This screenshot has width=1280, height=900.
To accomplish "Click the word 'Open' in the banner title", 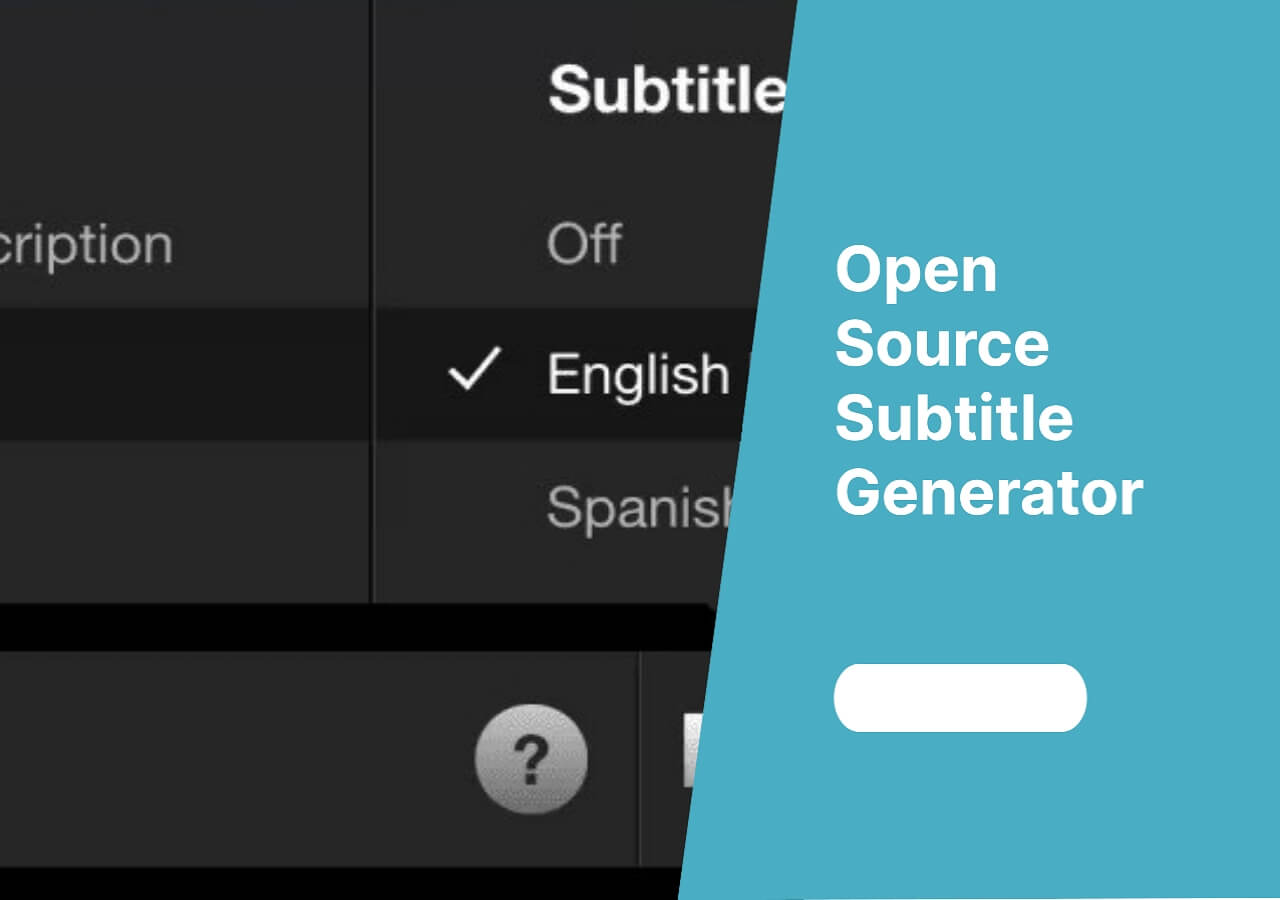I will [916, 270].
